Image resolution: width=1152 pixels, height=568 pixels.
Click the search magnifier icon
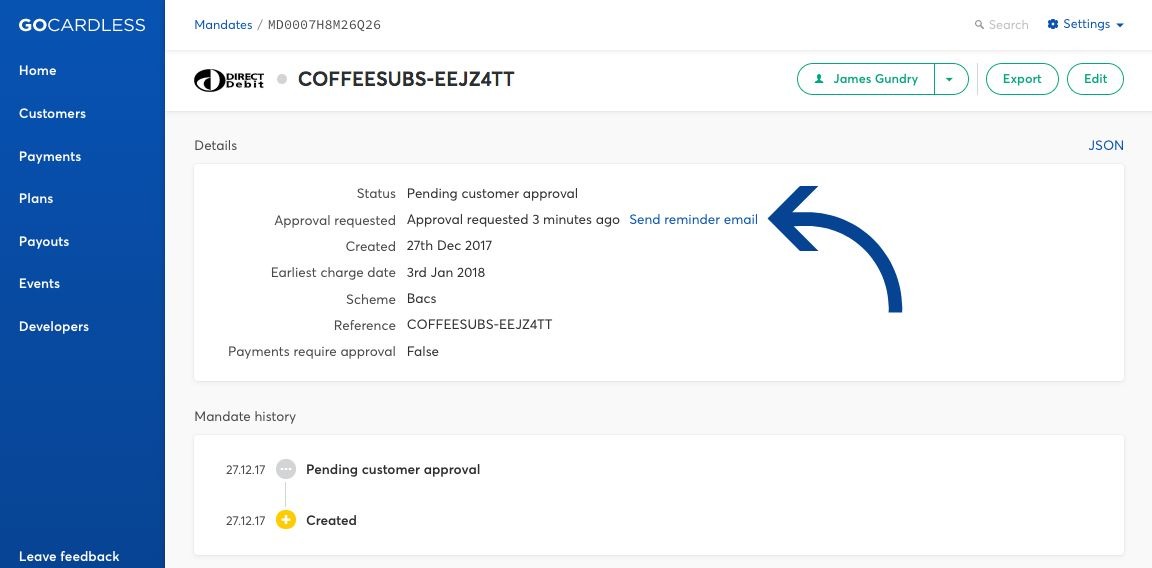(979, 25)
